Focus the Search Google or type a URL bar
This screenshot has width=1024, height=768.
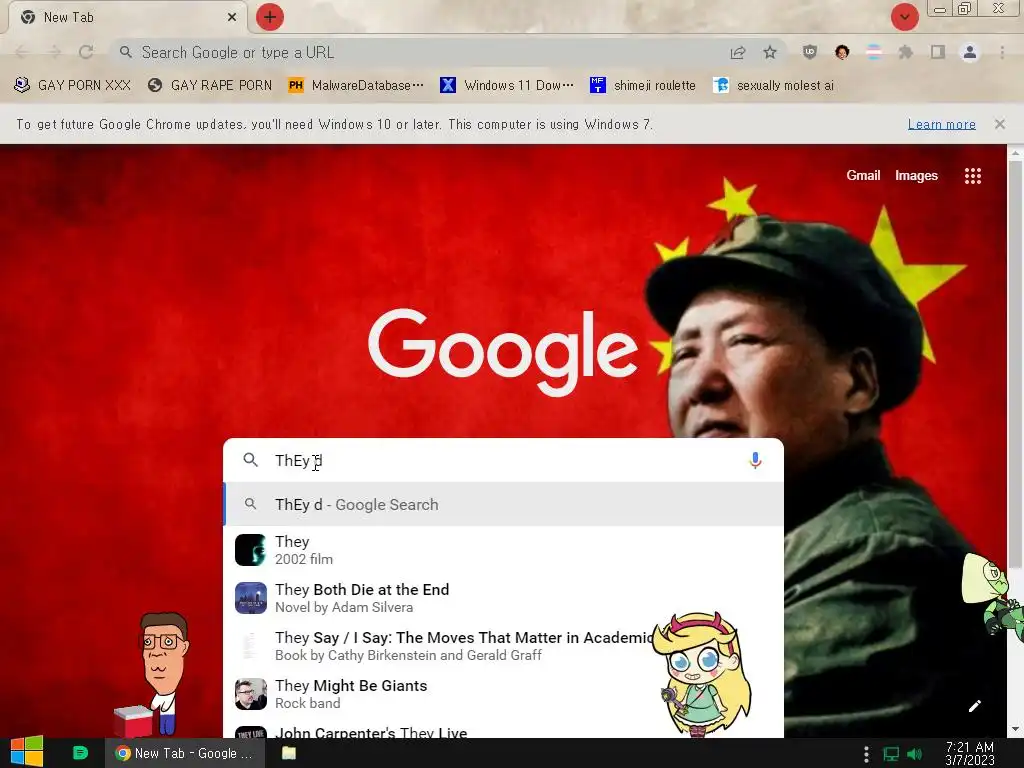point(418,52)
